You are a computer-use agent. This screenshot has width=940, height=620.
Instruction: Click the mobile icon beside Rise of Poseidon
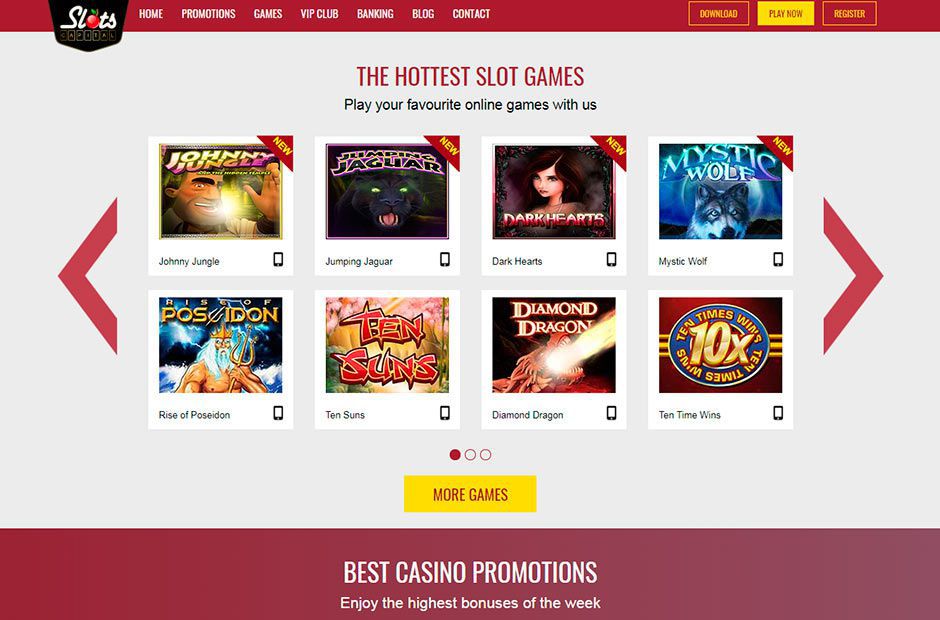click(278, 413)
